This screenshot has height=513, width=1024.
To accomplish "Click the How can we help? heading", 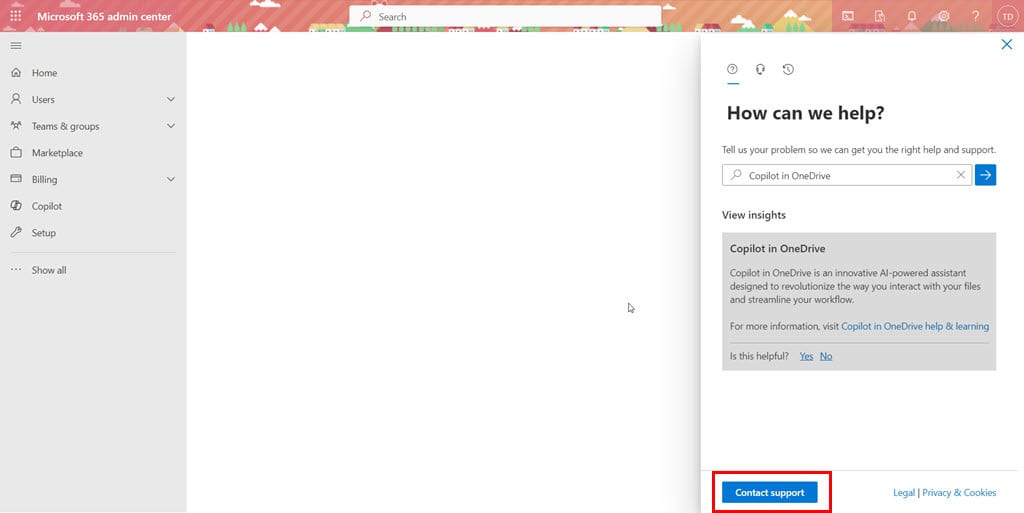I will tap(805, 113).
